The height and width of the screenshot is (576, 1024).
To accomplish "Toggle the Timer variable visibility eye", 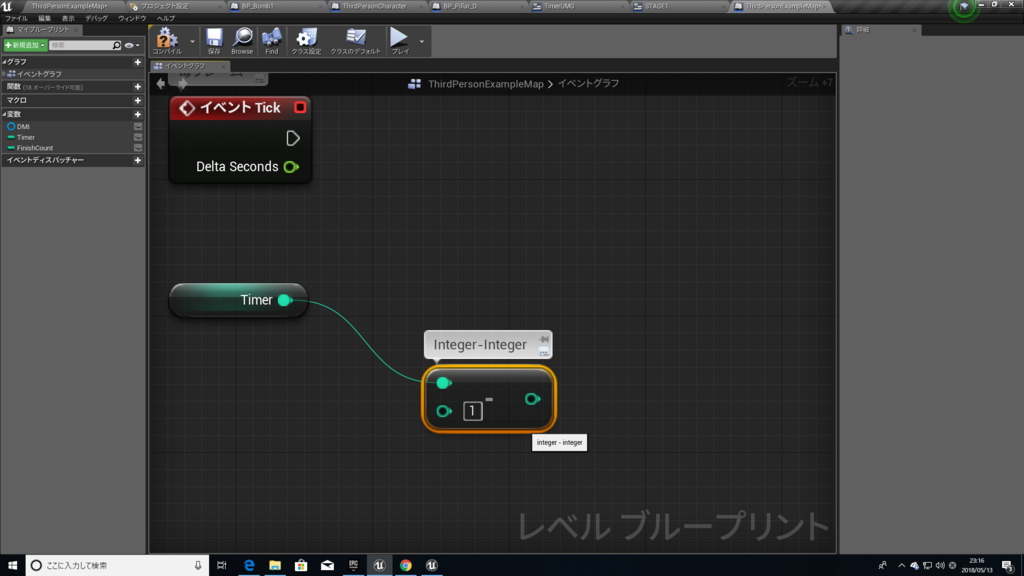I will tap(138, 137).
